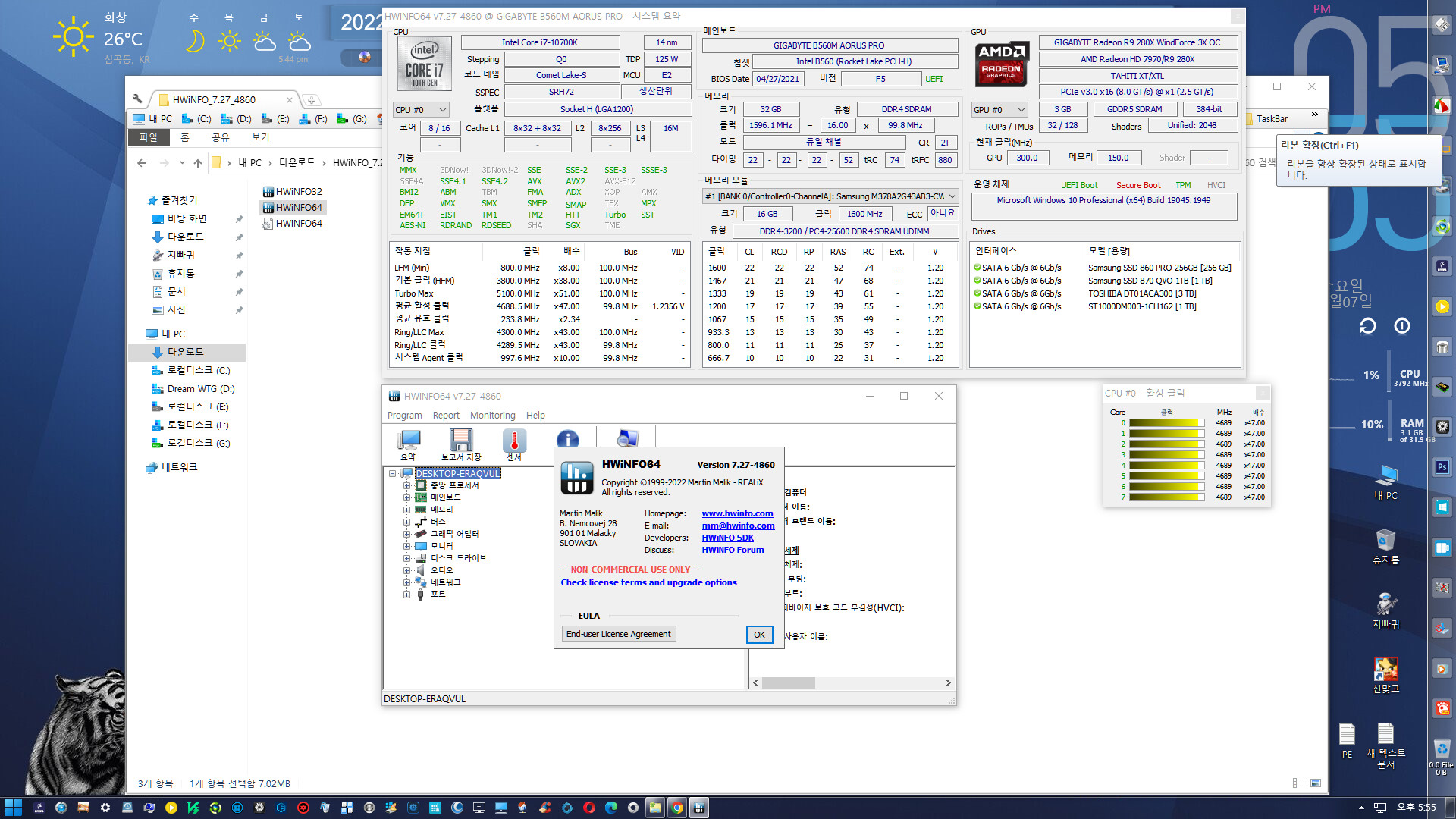Open the 지빠귀 desktop icon
The image size is (1456, 819).
click(x=1385, y=610)
